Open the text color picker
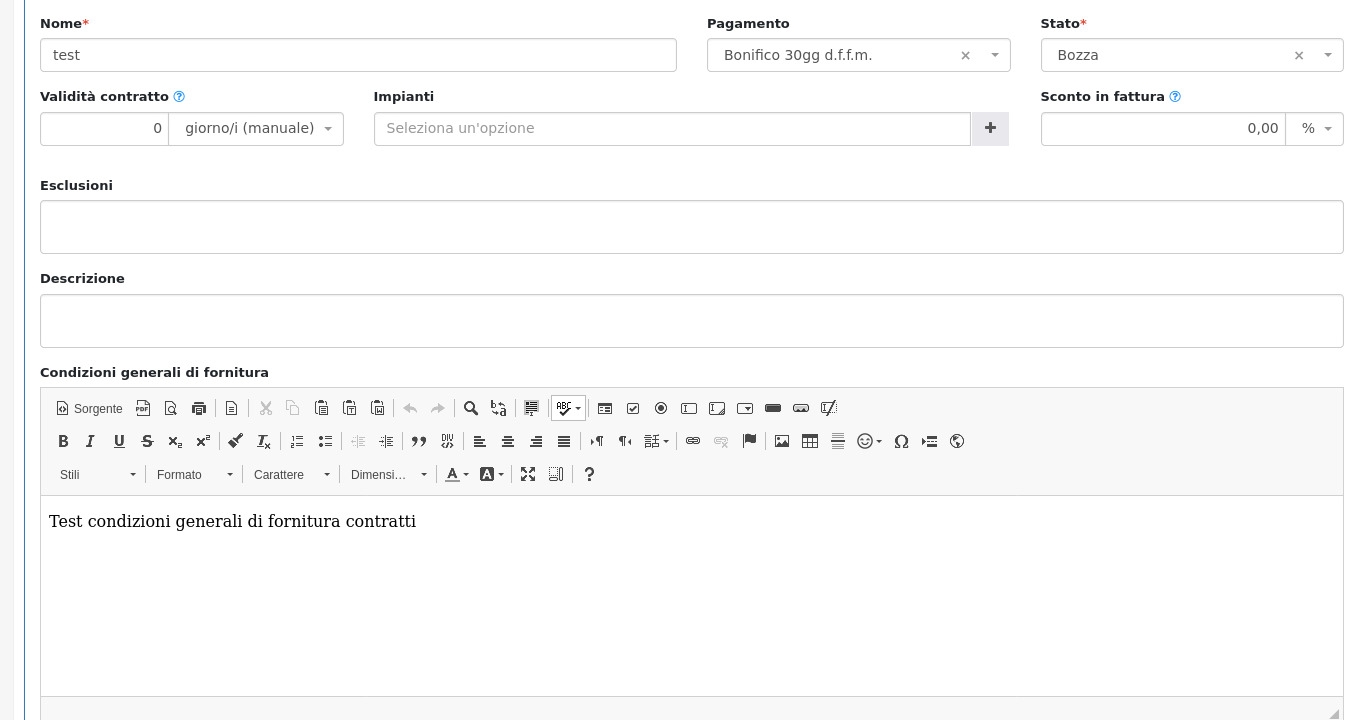Viewport: 1351px width, 720px height. click(x=456, y=474)
